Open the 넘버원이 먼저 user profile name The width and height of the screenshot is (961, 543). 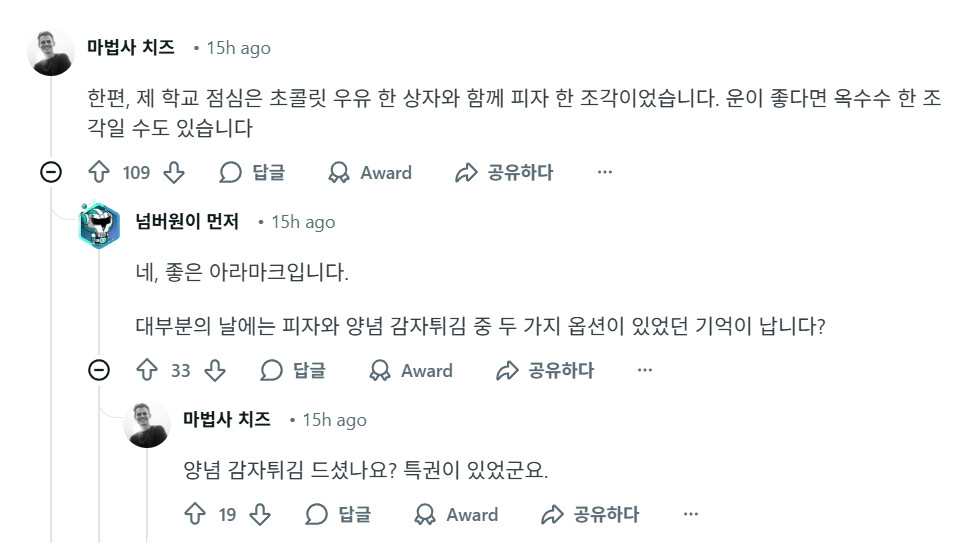[x=187, y=222]
